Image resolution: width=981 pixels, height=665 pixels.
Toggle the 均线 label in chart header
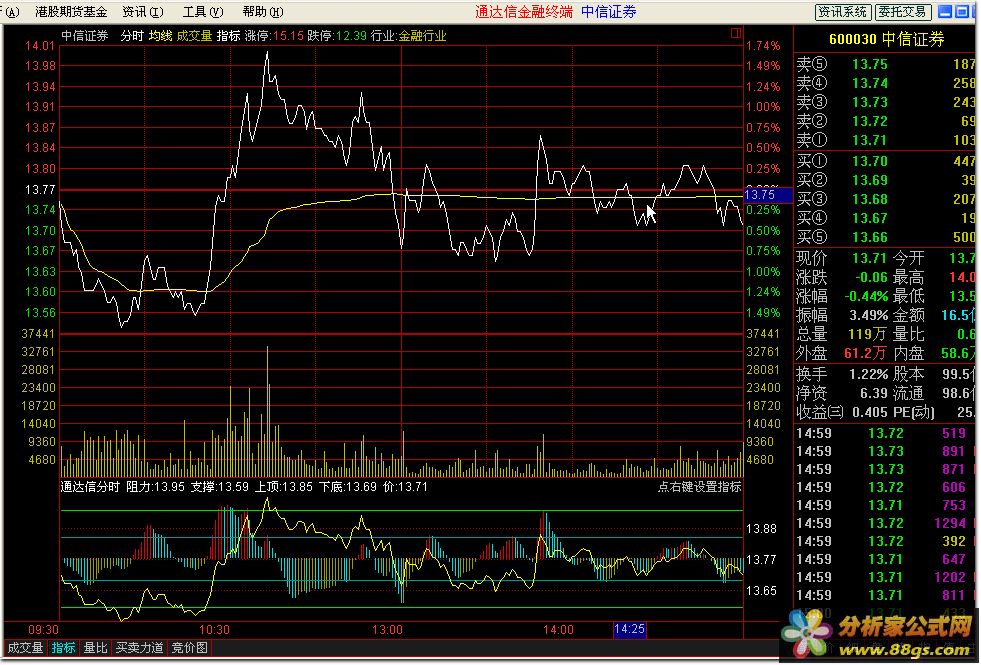160,36
